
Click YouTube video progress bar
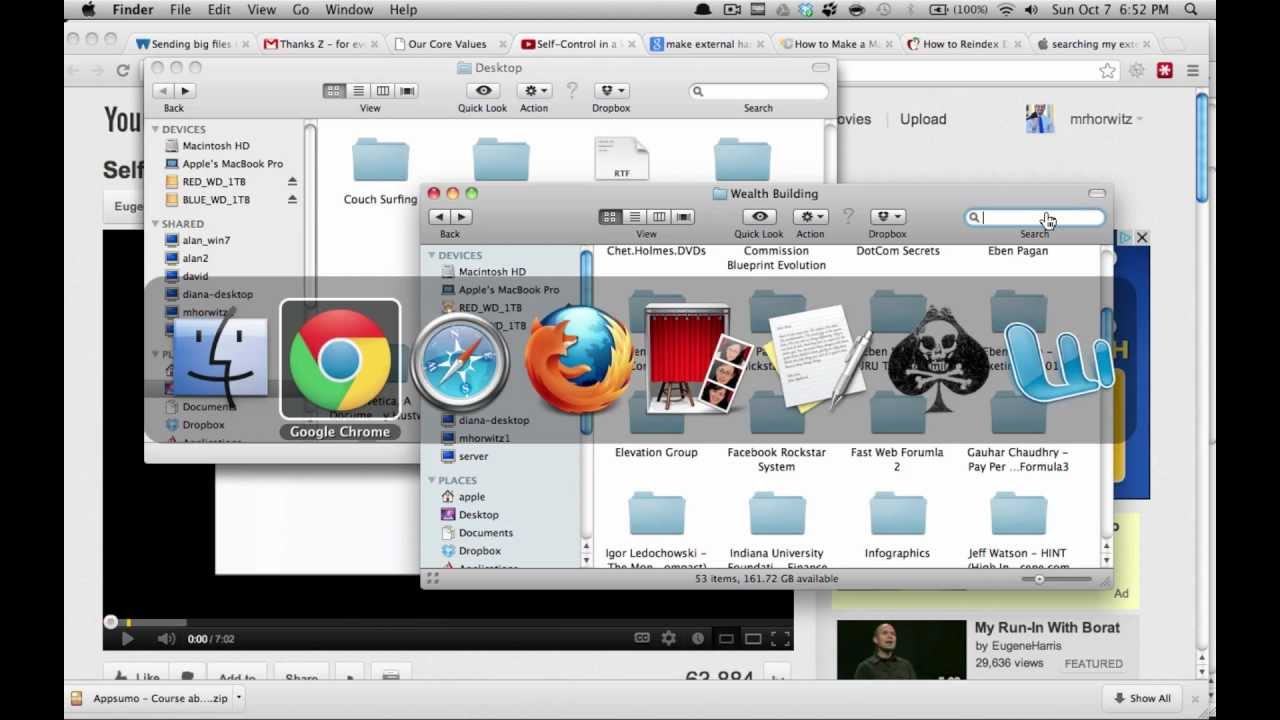pyautogui.click(x=448, y=622)
